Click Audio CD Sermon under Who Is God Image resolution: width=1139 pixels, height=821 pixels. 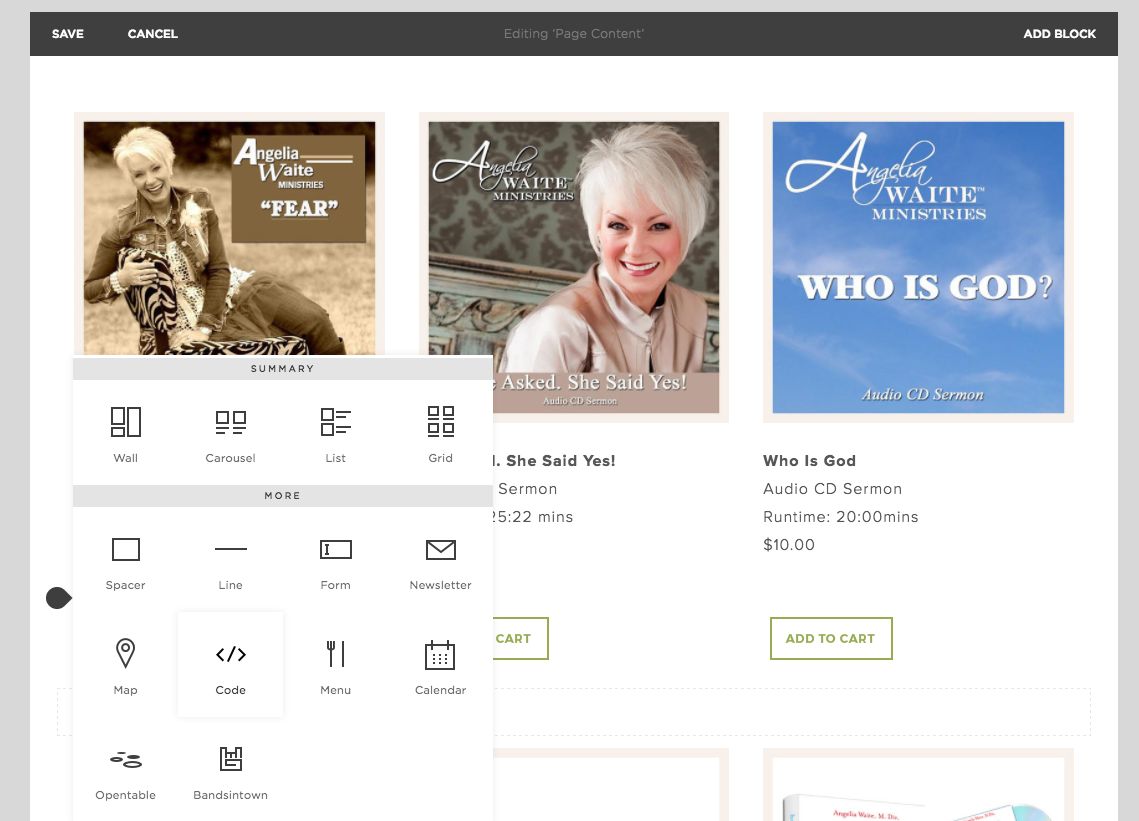pos(832,489)
